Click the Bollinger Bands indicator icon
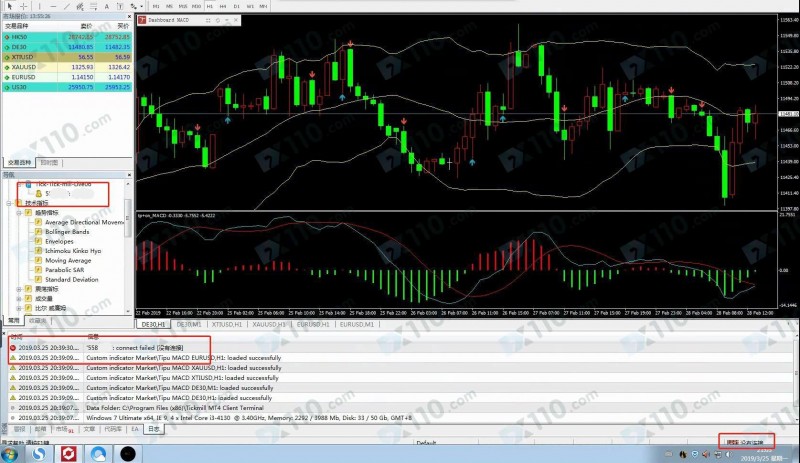Screen dimensions: 800x463 point(39,232)
